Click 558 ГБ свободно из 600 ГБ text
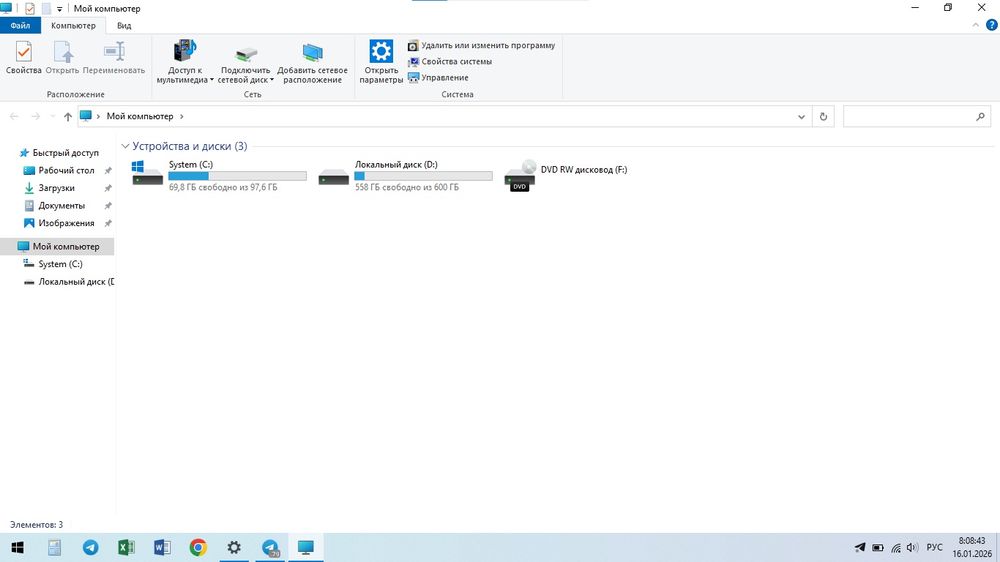 [407, 187]
